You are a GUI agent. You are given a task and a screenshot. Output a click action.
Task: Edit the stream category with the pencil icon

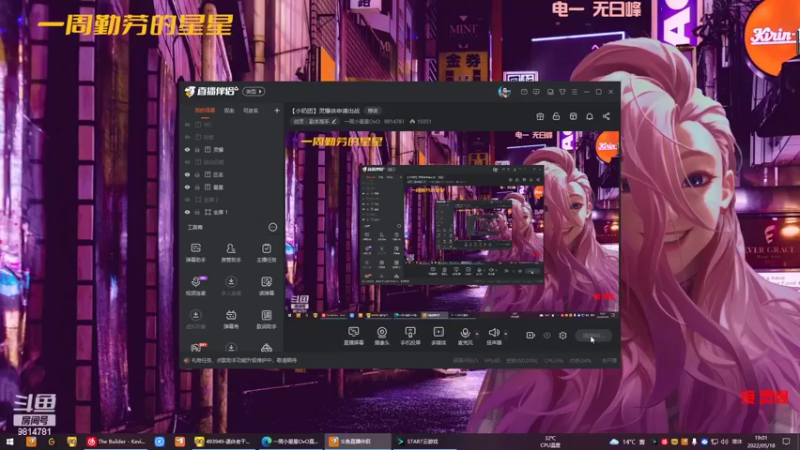(334, 121)
